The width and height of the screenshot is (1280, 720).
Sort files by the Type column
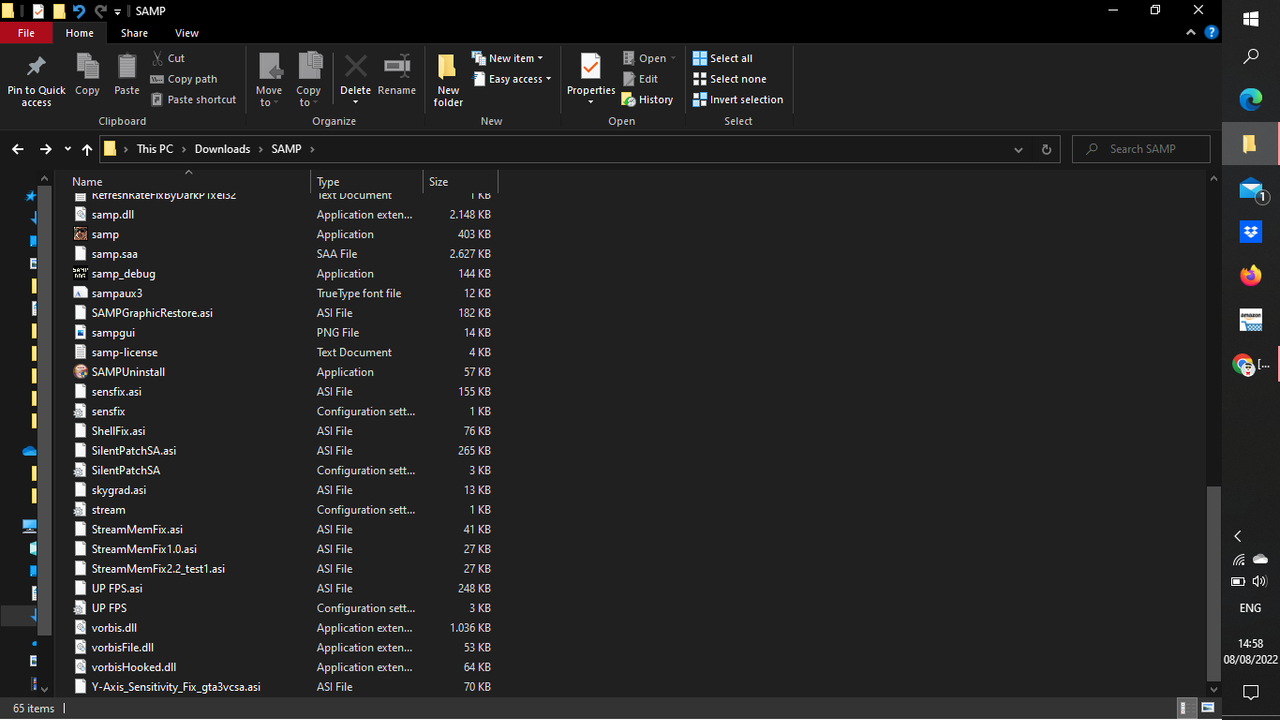367,182
